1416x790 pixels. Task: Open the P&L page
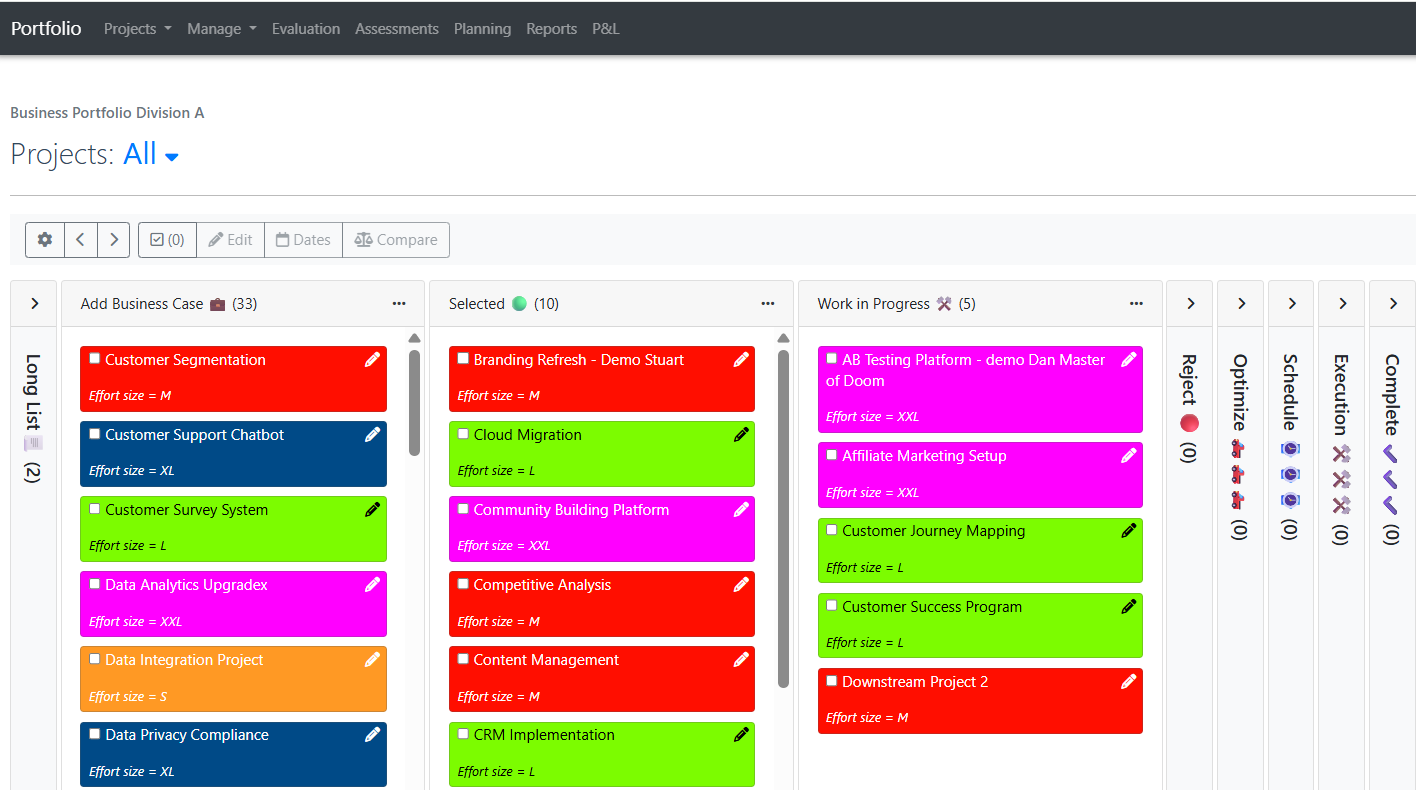click(x=605, y=28)
